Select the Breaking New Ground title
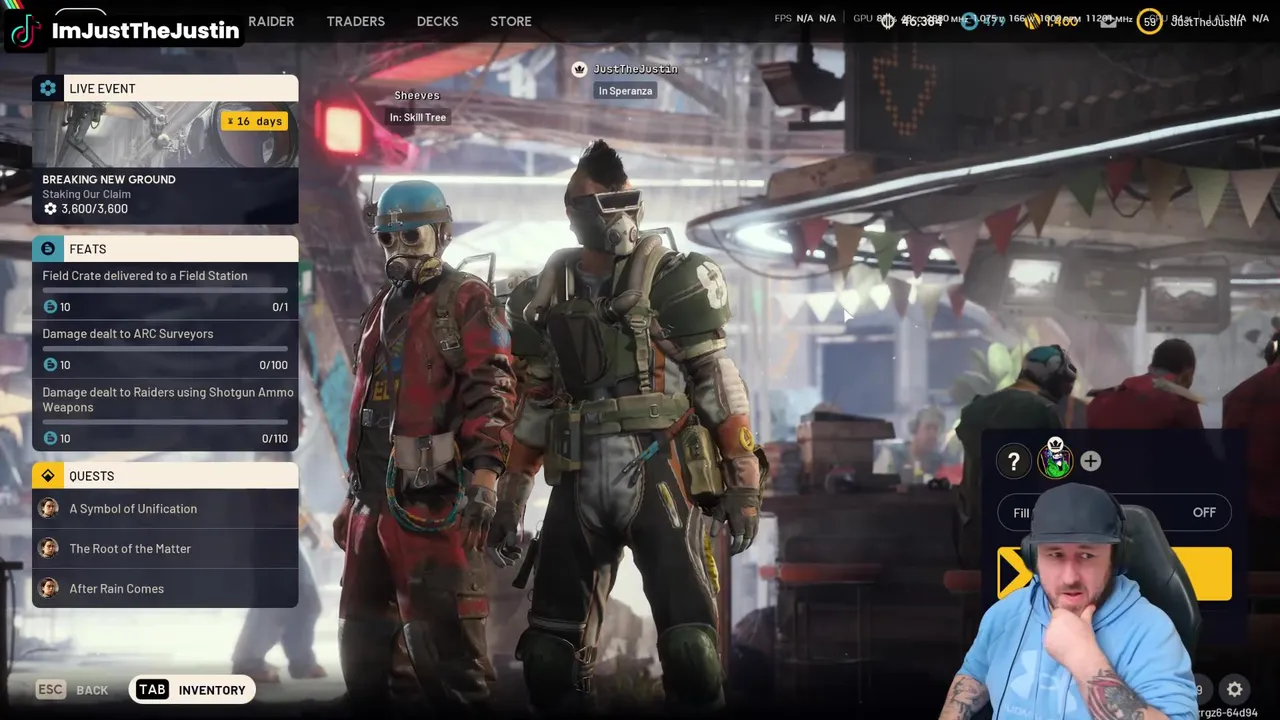 (109, 179)
